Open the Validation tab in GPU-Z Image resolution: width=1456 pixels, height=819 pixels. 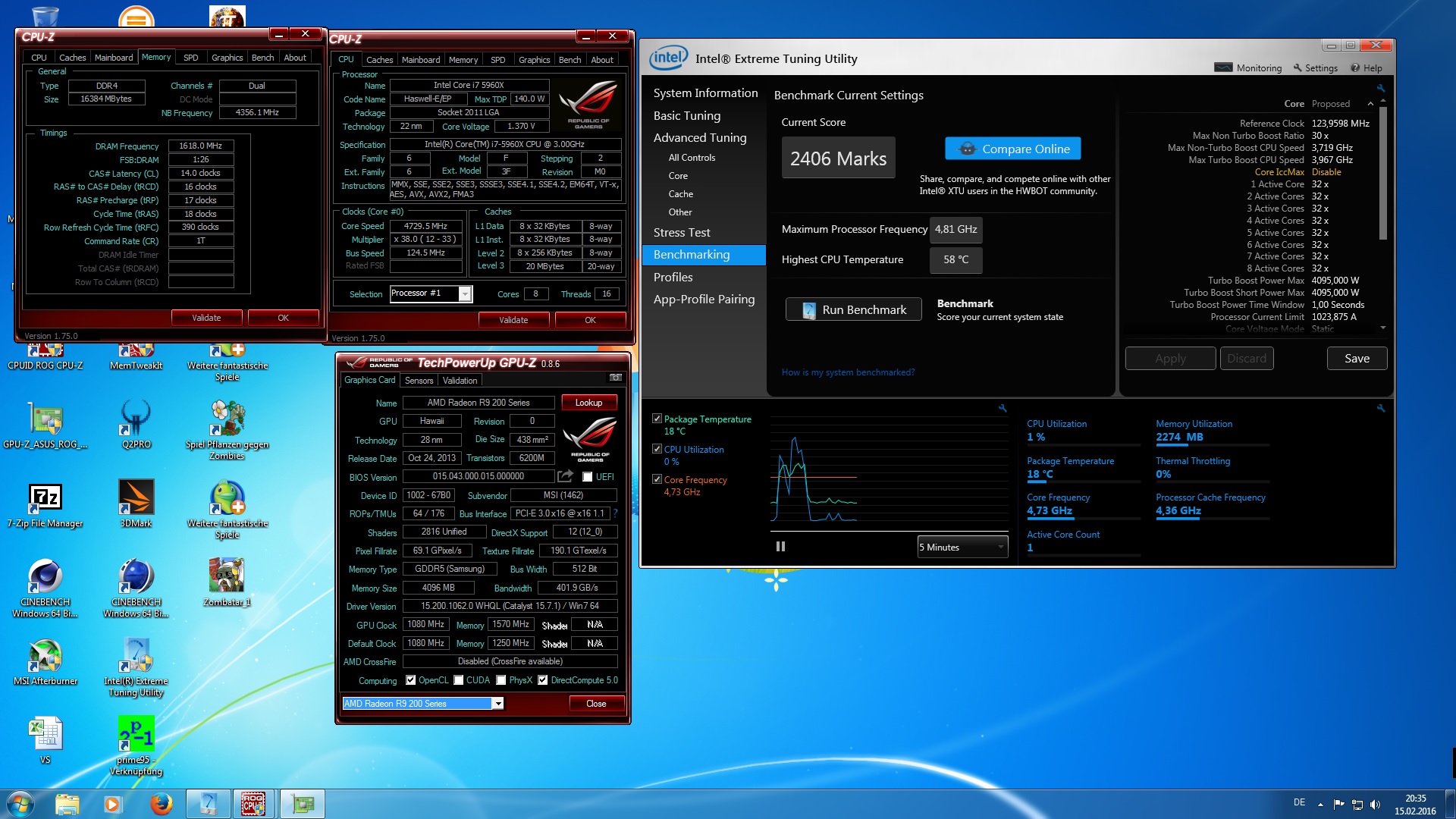tap(460, 381)
